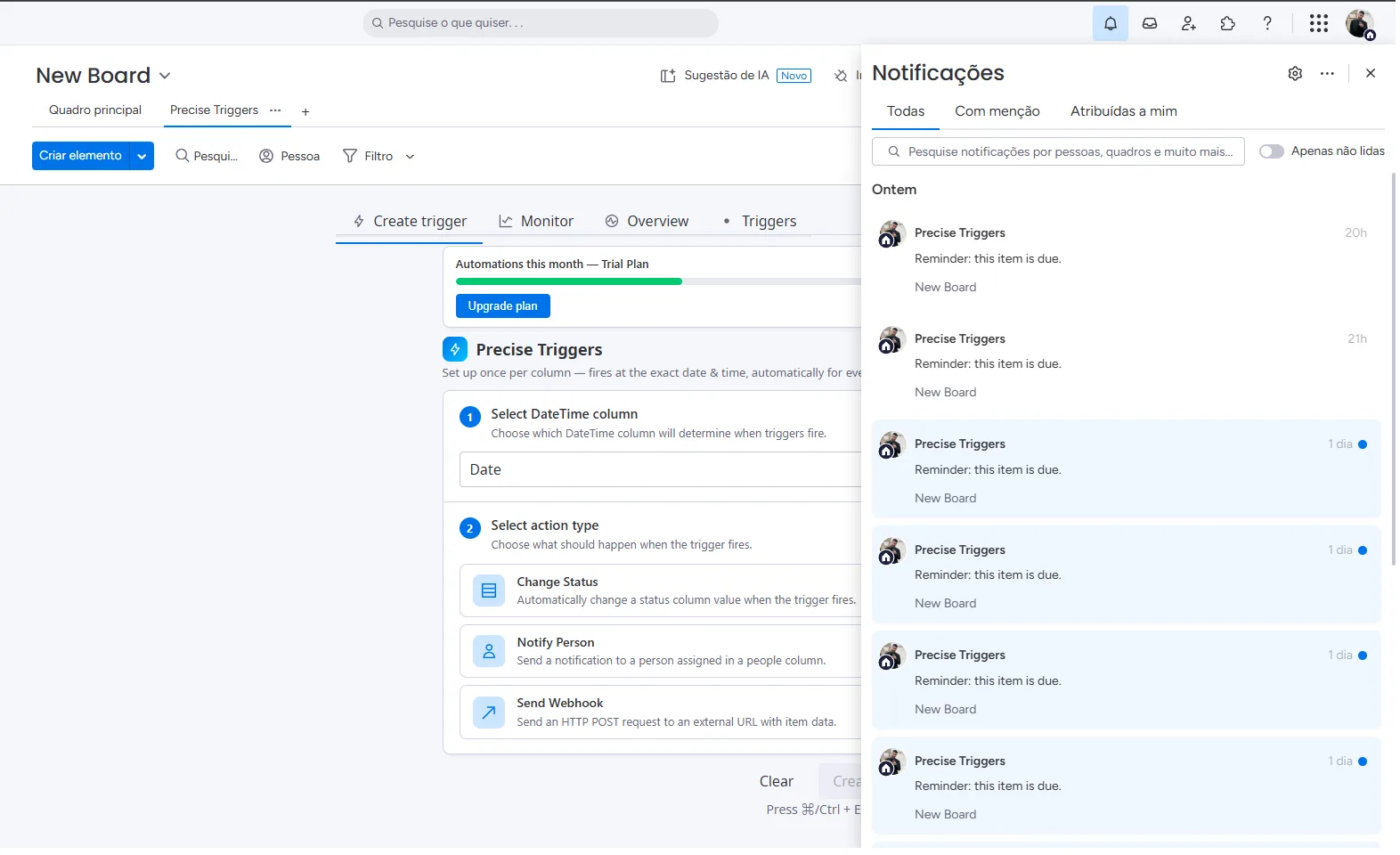Click the top search bar field

click(540, 23)
